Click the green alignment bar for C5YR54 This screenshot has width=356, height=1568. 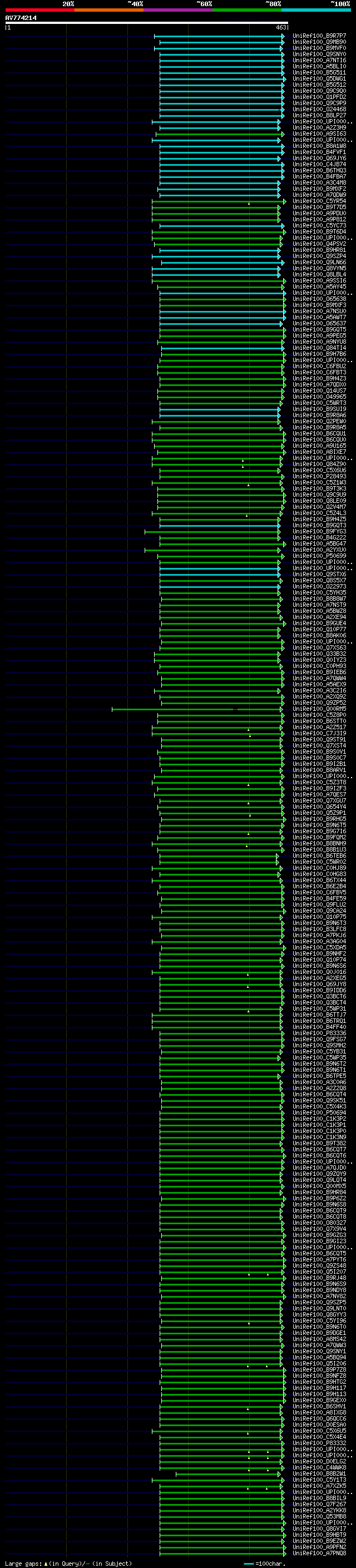pos(219,201)
